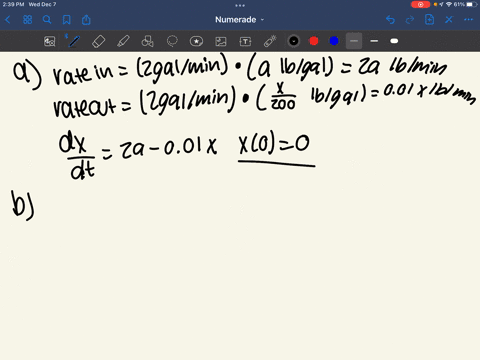480x360 pixels.
Task: Select the Text box tool
Action: tap(245, 41)
